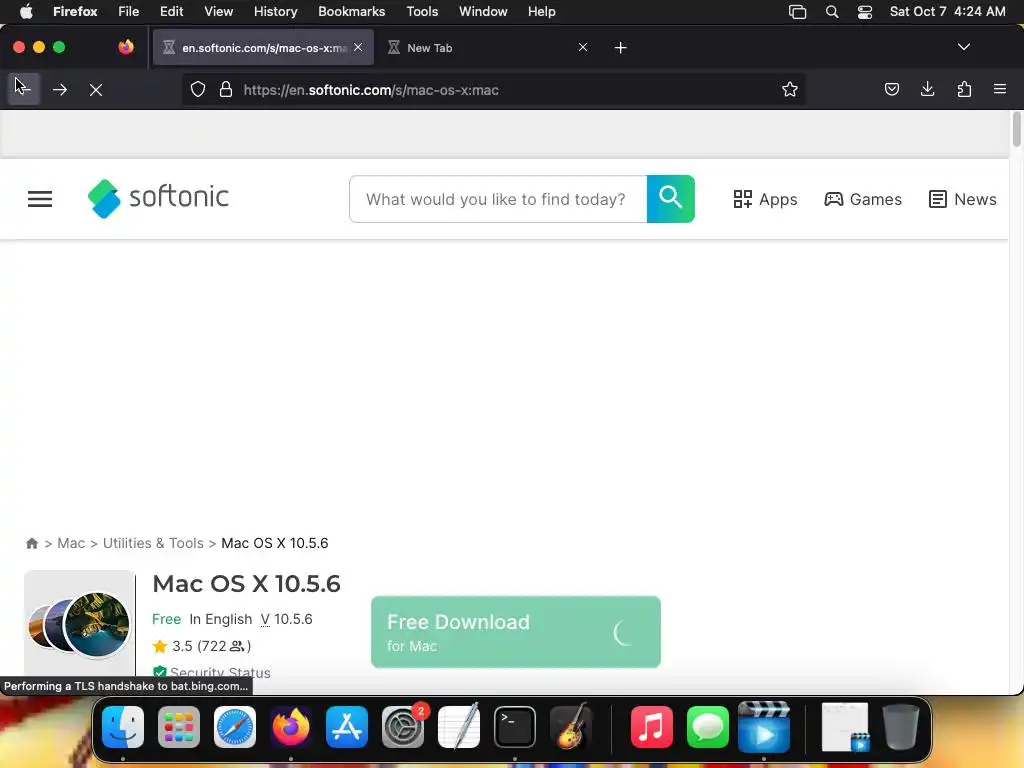Open the View menu

coord(219,11)
